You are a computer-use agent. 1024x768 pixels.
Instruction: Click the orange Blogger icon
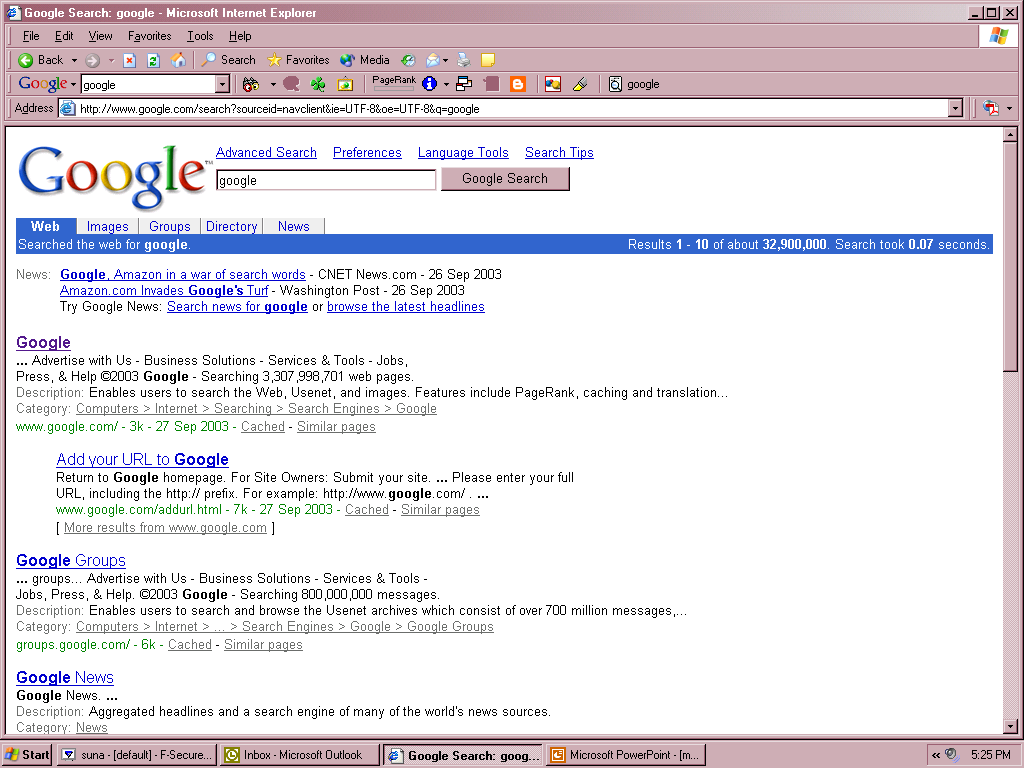coord(517,84)
